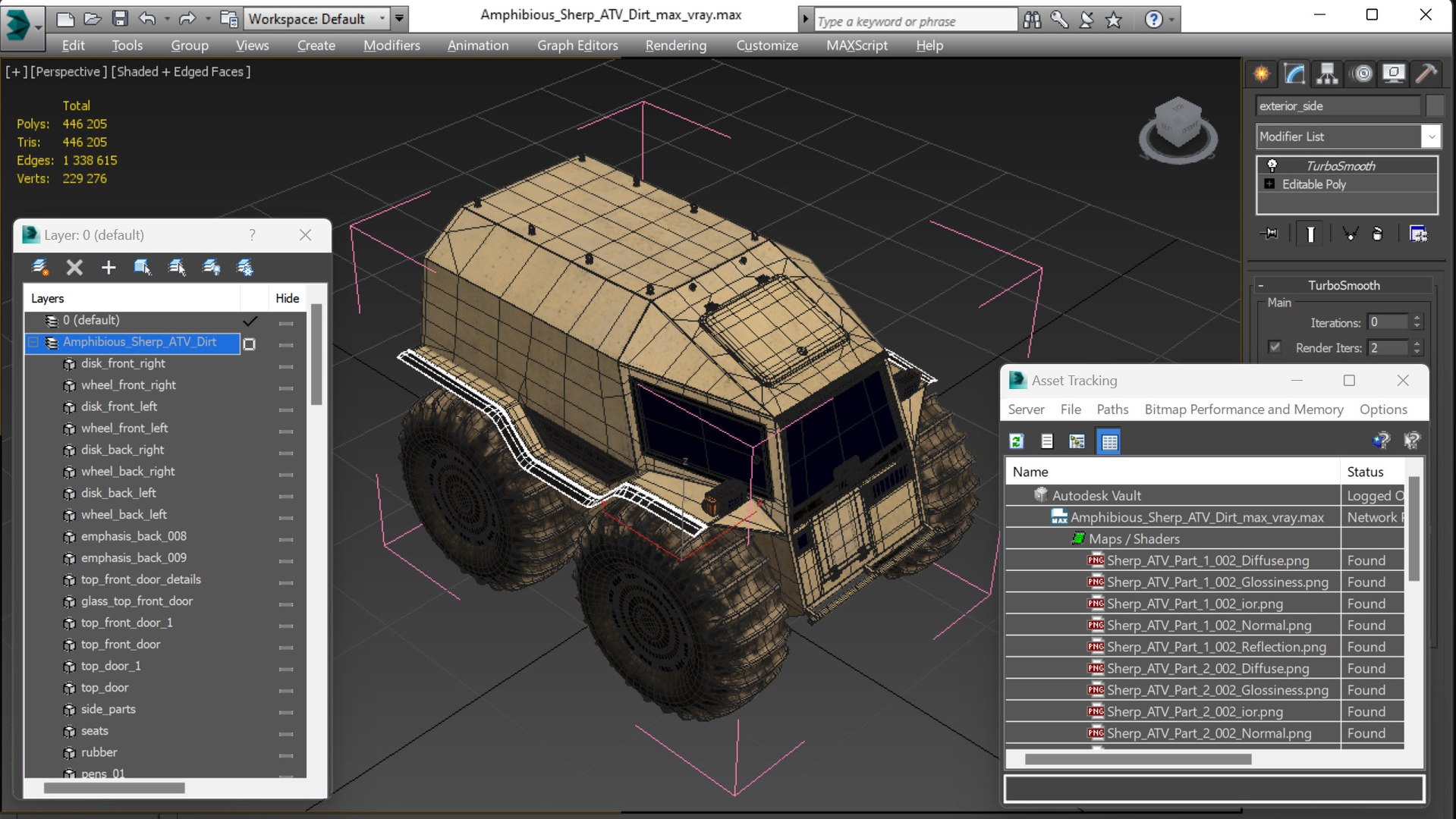The image size is (1456, 819).
Task: Select Table View icon in Asset Tracking
Action: click(1109, 441)
